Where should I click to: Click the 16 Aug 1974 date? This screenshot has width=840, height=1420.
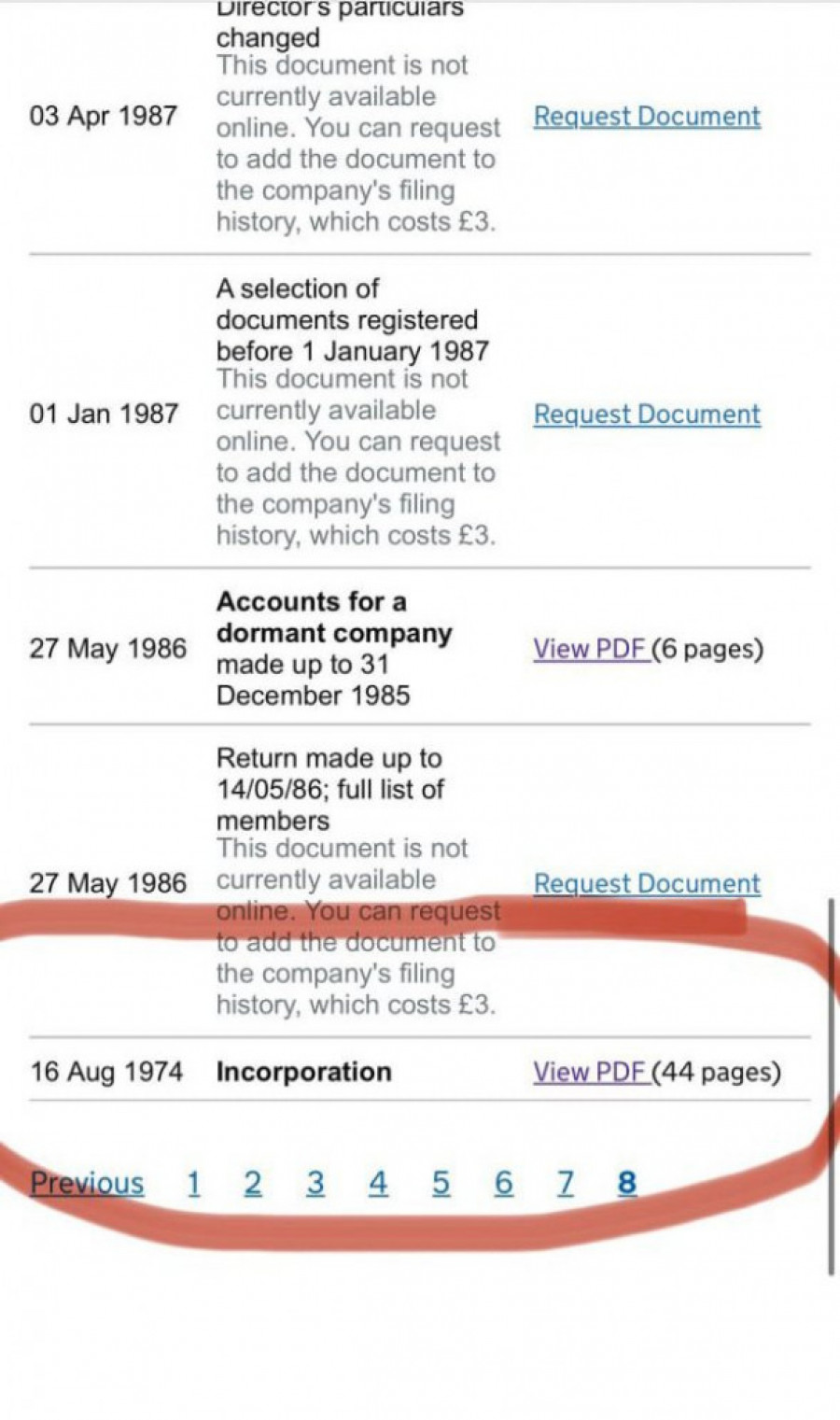[x=106, y=1072]
